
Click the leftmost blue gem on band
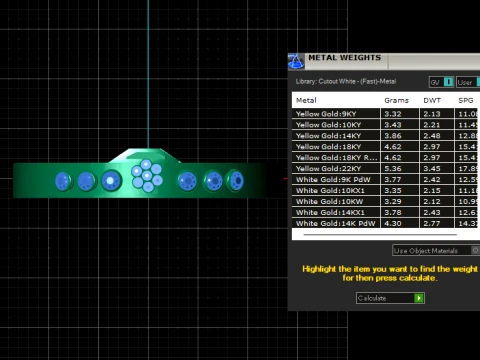(63, 181)
